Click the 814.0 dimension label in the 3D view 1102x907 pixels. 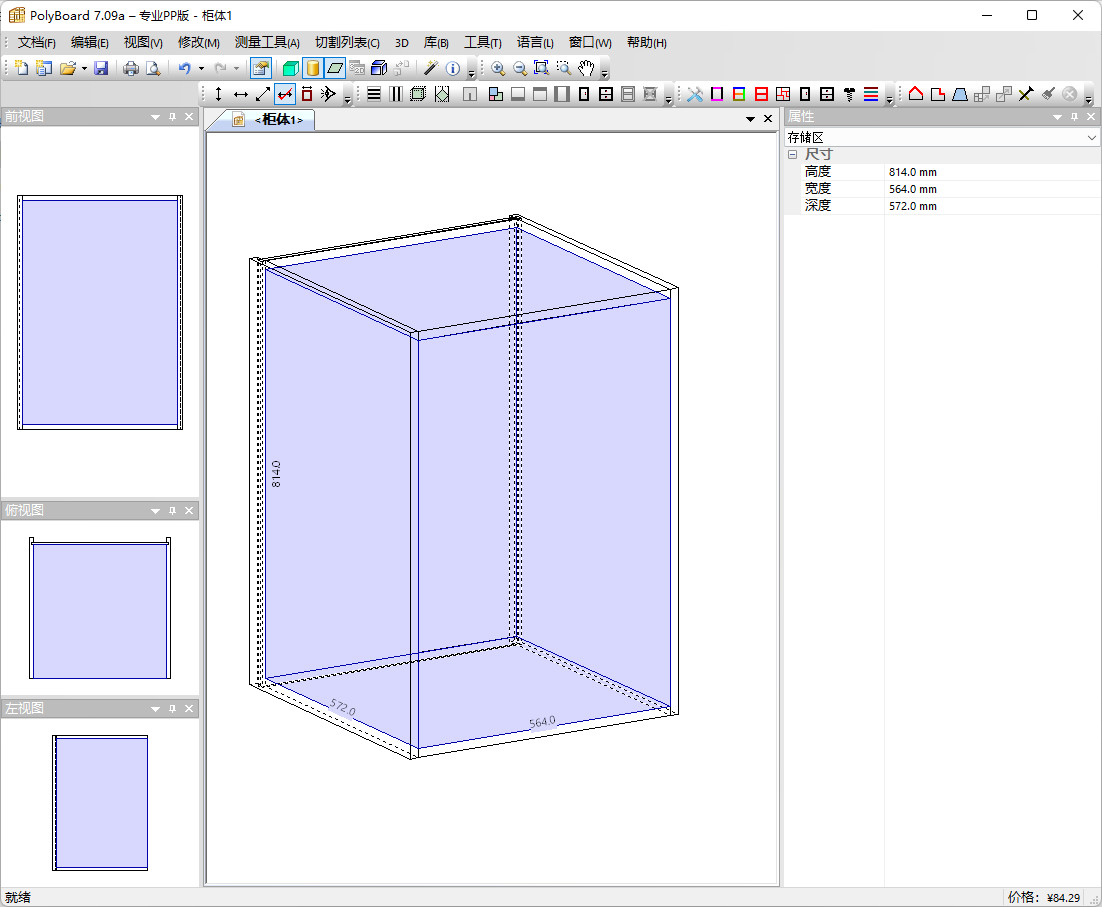[276, 474]
